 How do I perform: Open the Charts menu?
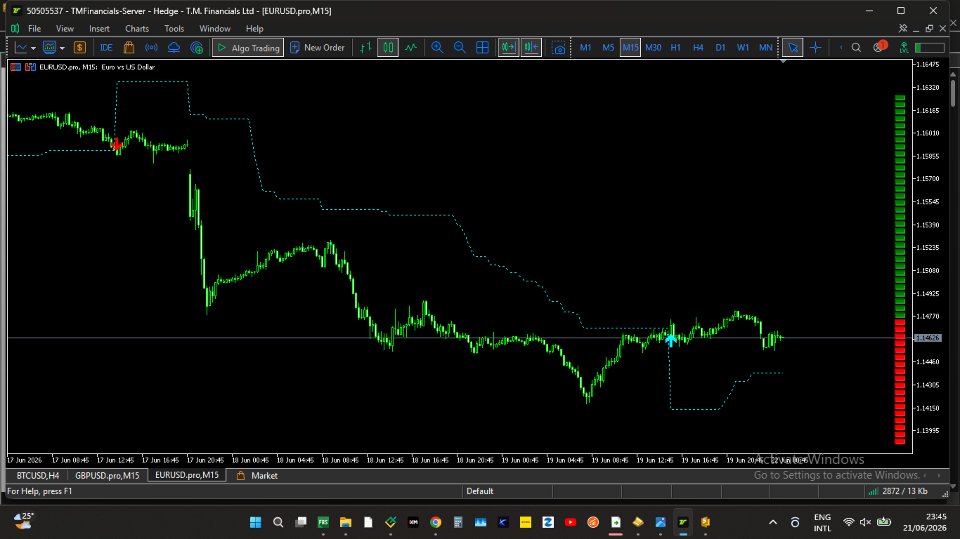pos(137,28)
